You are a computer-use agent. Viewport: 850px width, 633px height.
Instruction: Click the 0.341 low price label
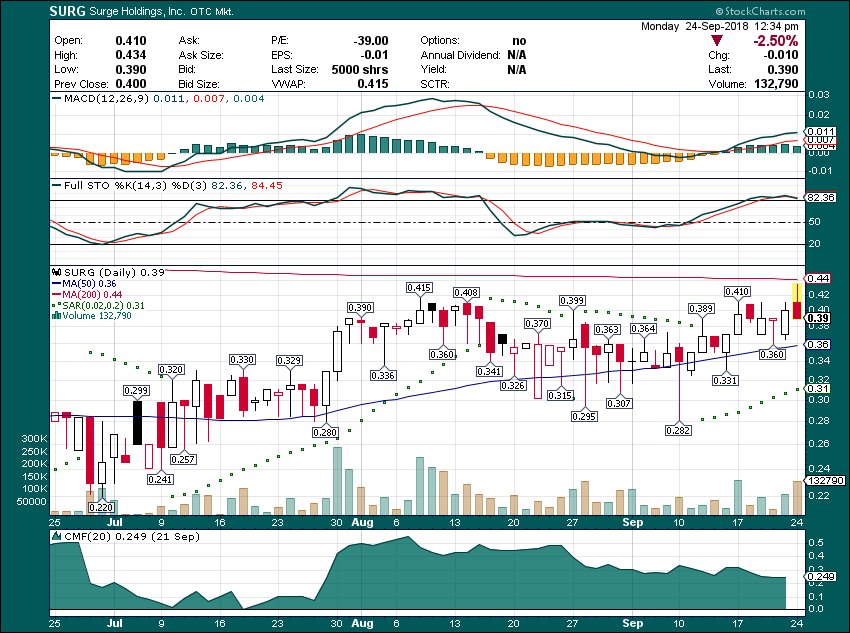tap(490, 371)
